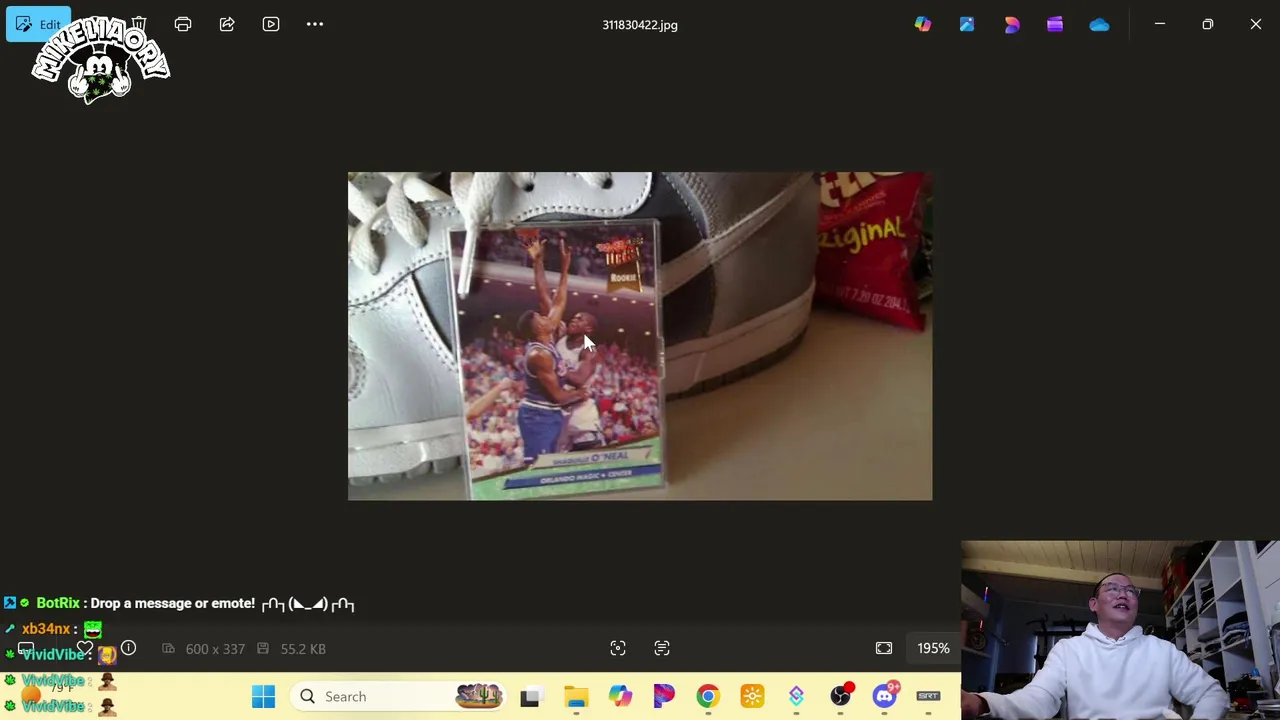Launch Copilot from the taskbar
The width and height of the screenshot is (1280, 720).
tap(620, 696)
